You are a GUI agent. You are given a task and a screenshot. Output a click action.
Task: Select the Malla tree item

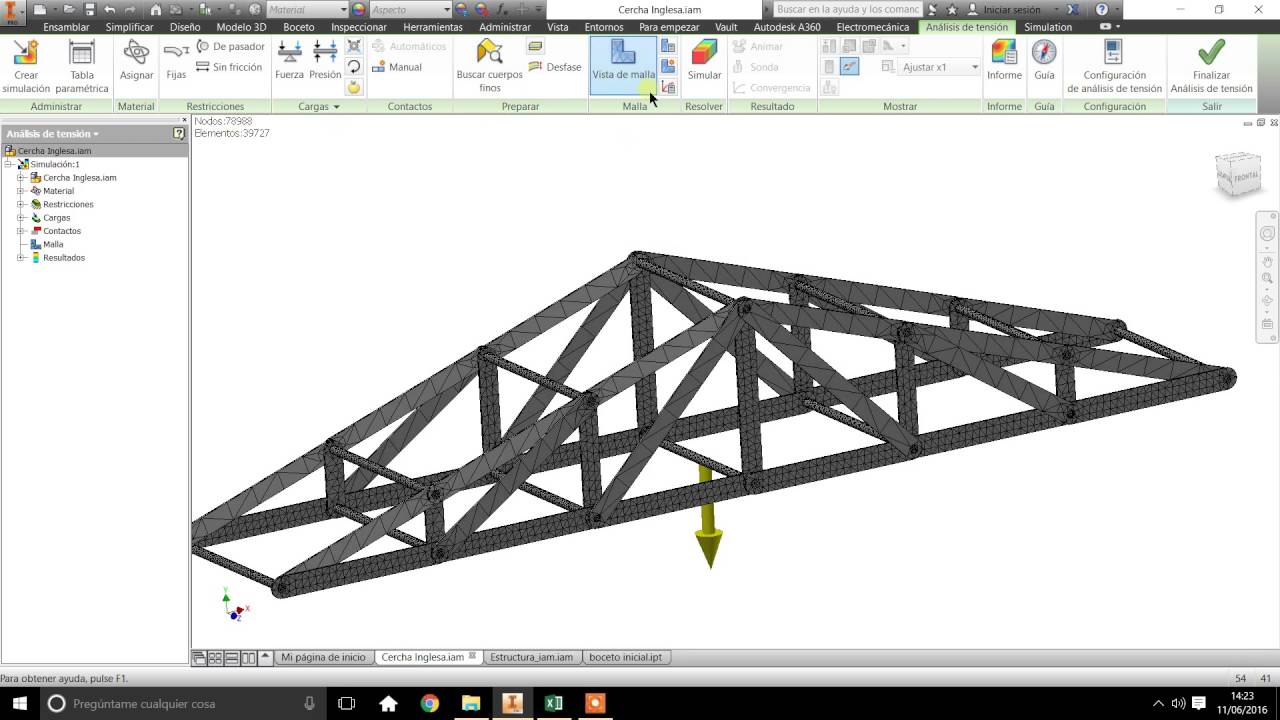click(53, 244)
